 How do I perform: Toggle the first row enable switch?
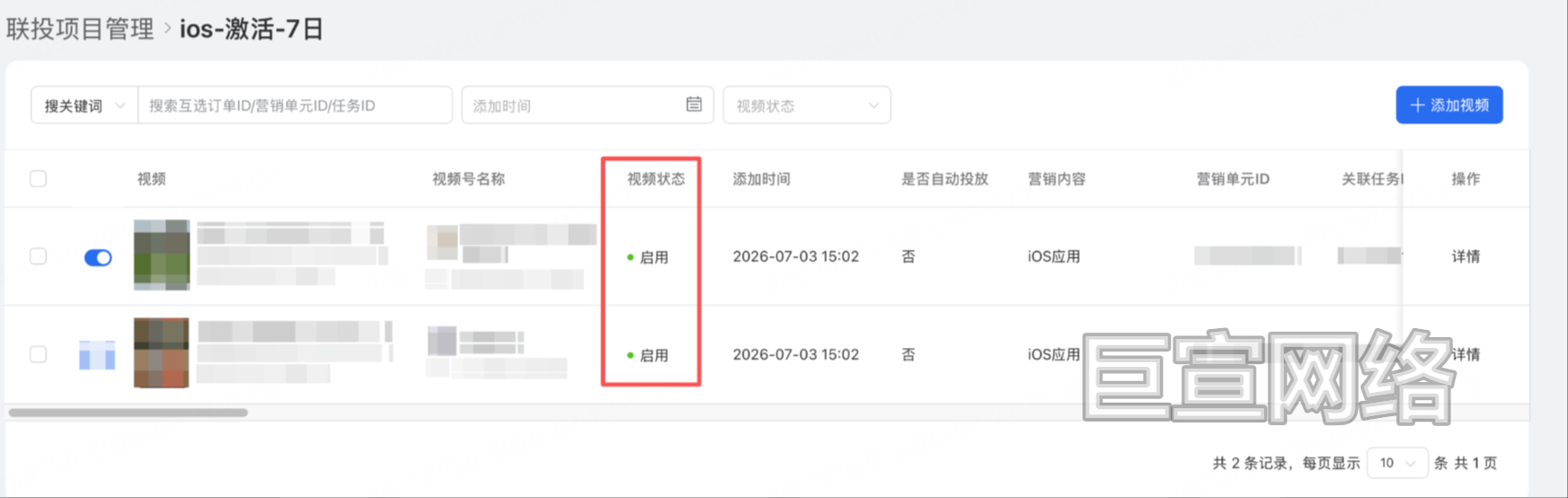(98, 258)
